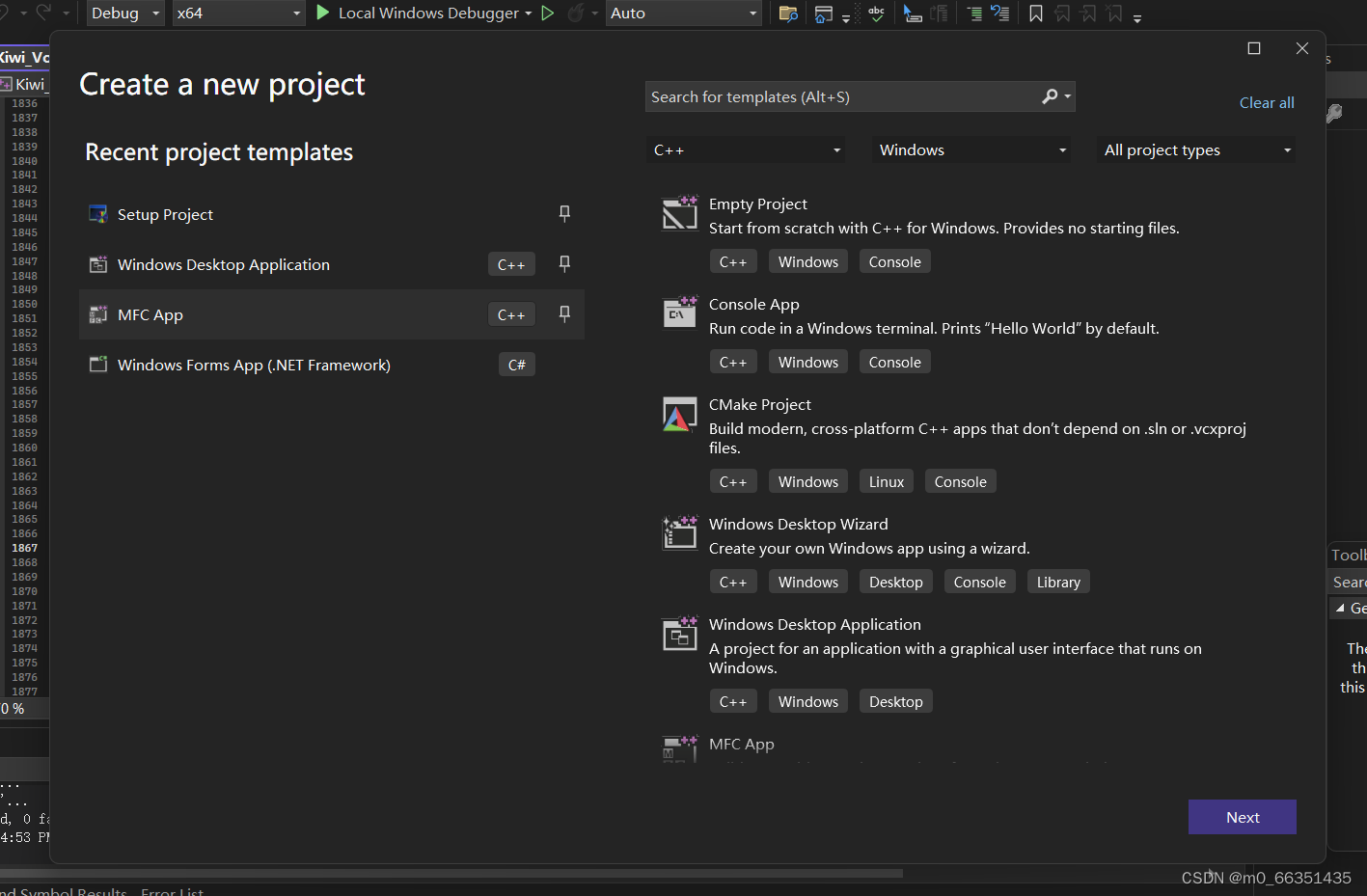Expand the All project types dropdown

point(1195,149)
